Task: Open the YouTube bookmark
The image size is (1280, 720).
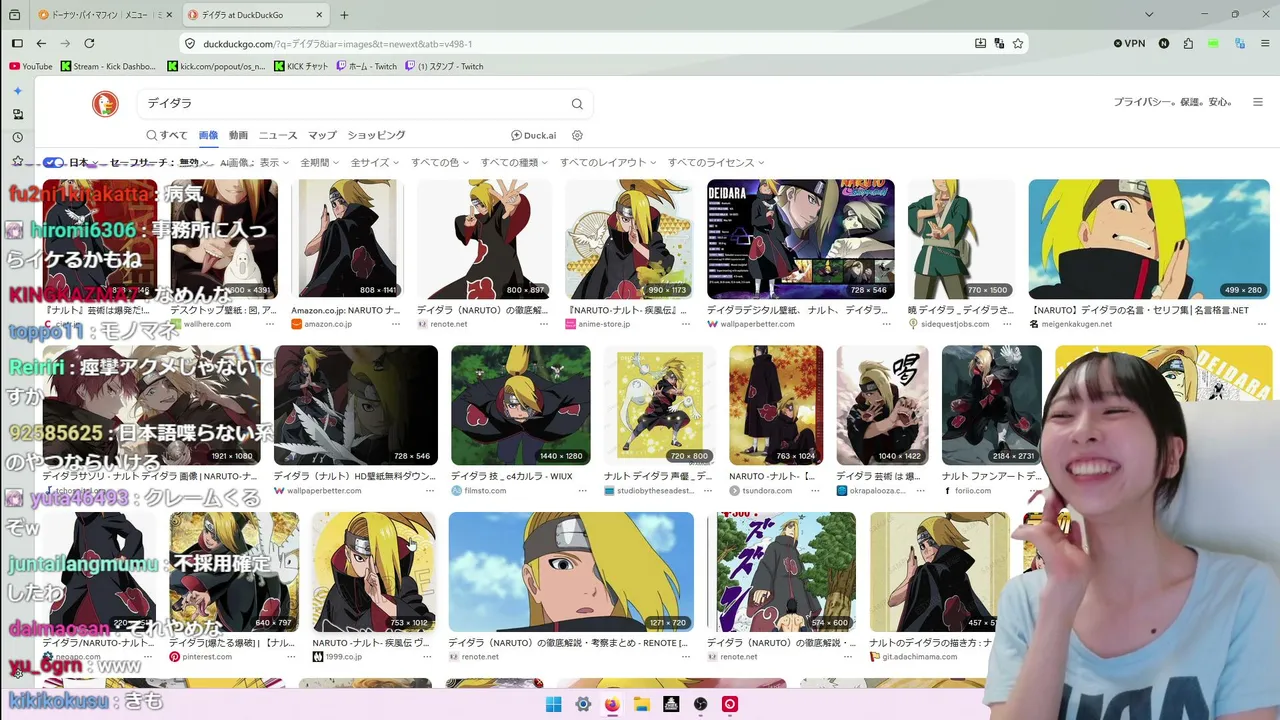Action: [31, 67]
